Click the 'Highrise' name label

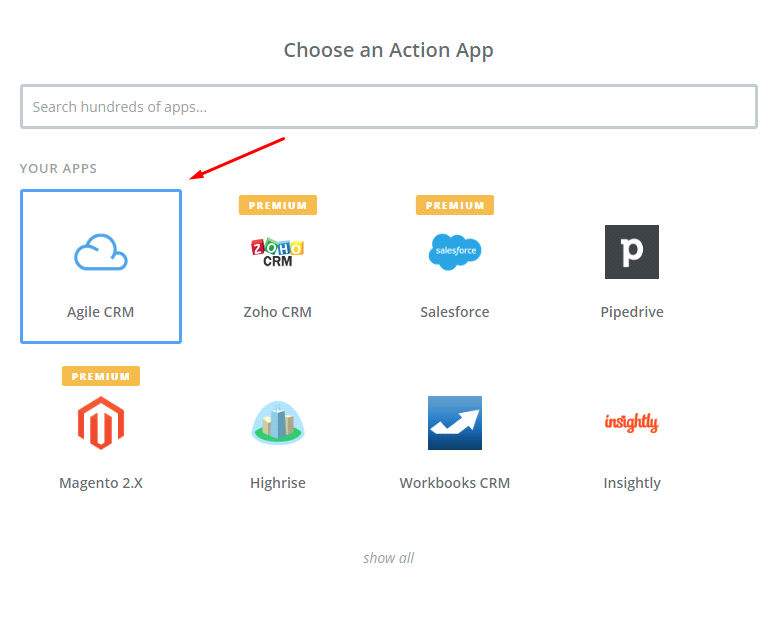pyautogui.click(x=277, y=483)
